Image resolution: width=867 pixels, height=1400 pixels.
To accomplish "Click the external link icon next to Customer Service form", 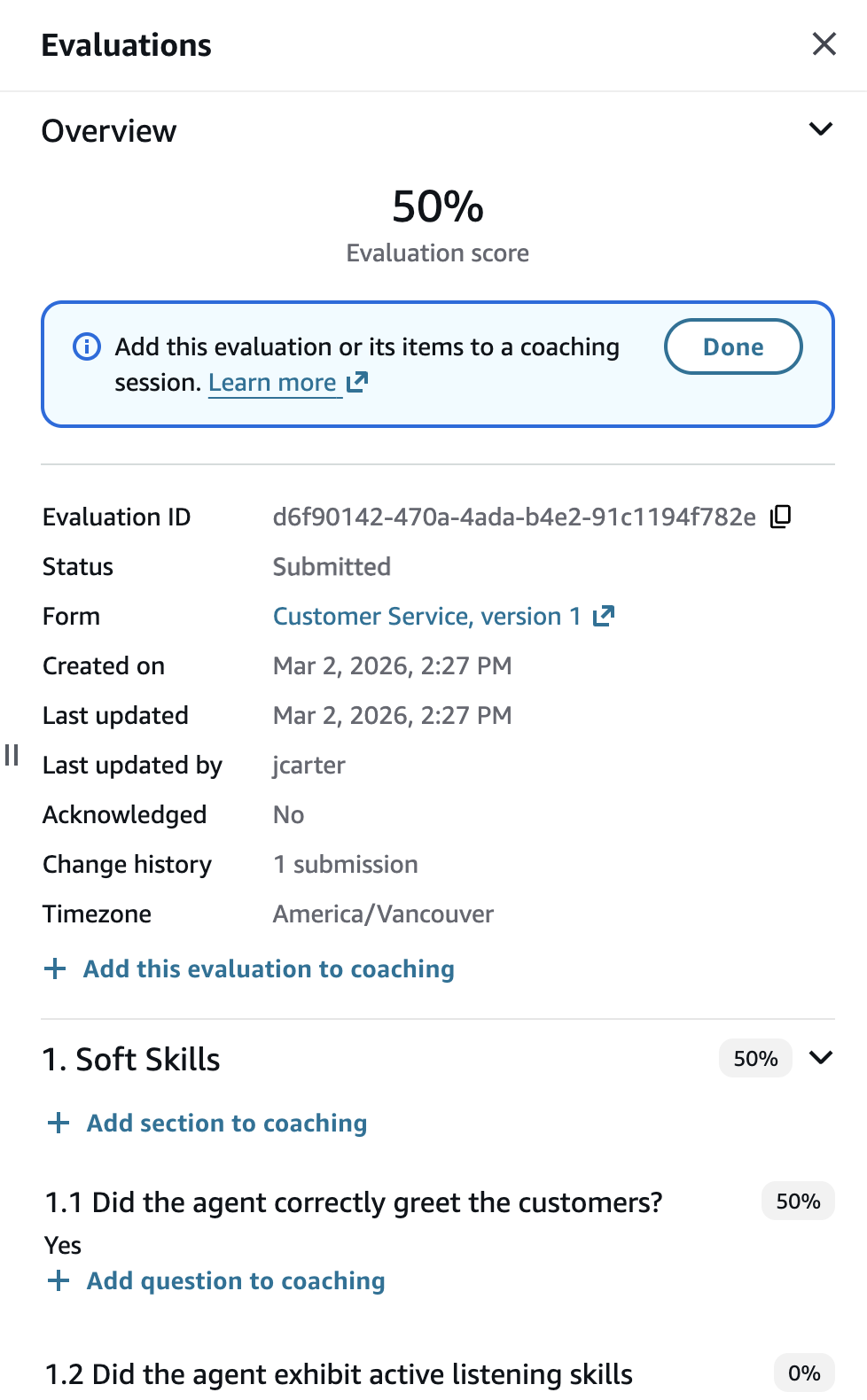I will click(x=604, y=616).
